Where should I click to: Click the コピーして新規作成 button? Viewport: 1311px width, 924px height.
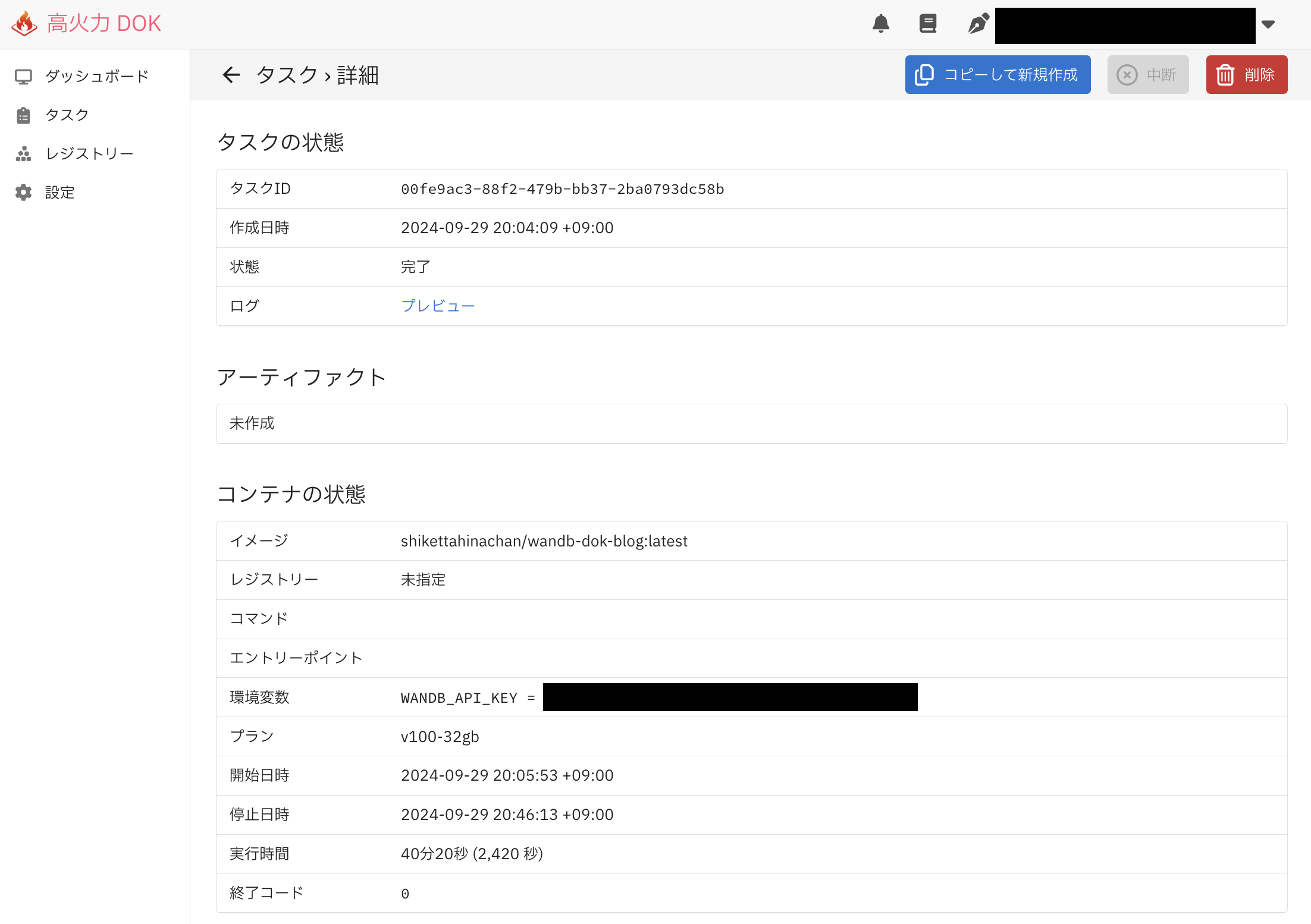tap(998, 74)
